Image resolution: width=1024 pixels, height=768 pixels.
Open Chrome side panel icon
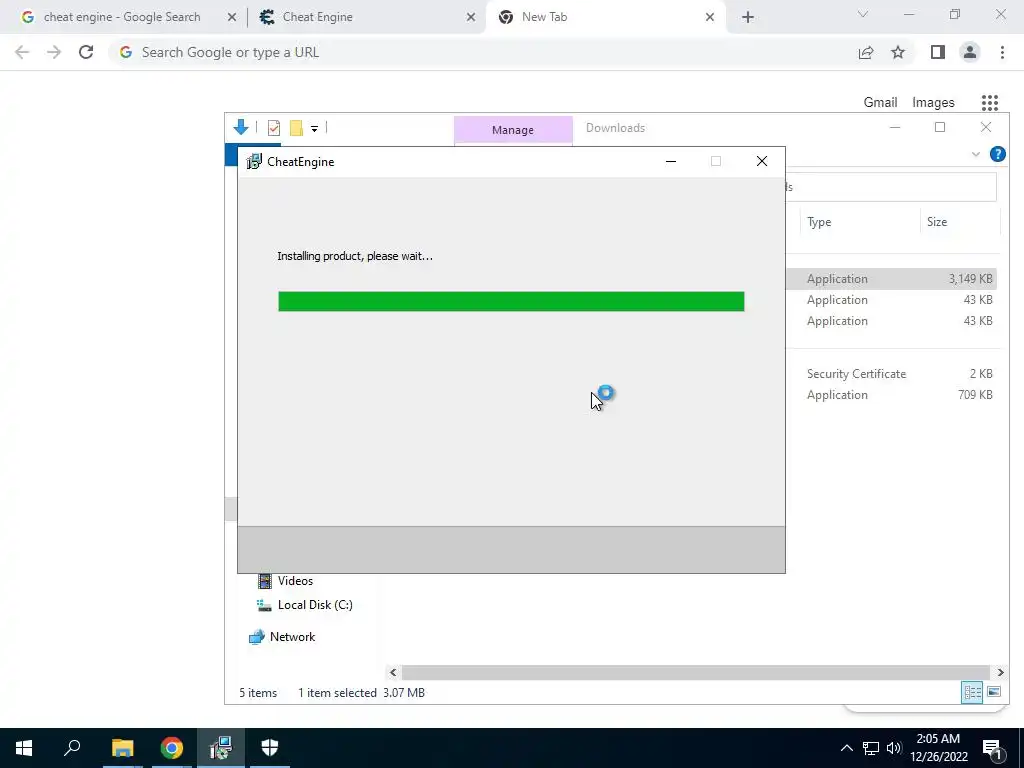pos(938,52)
